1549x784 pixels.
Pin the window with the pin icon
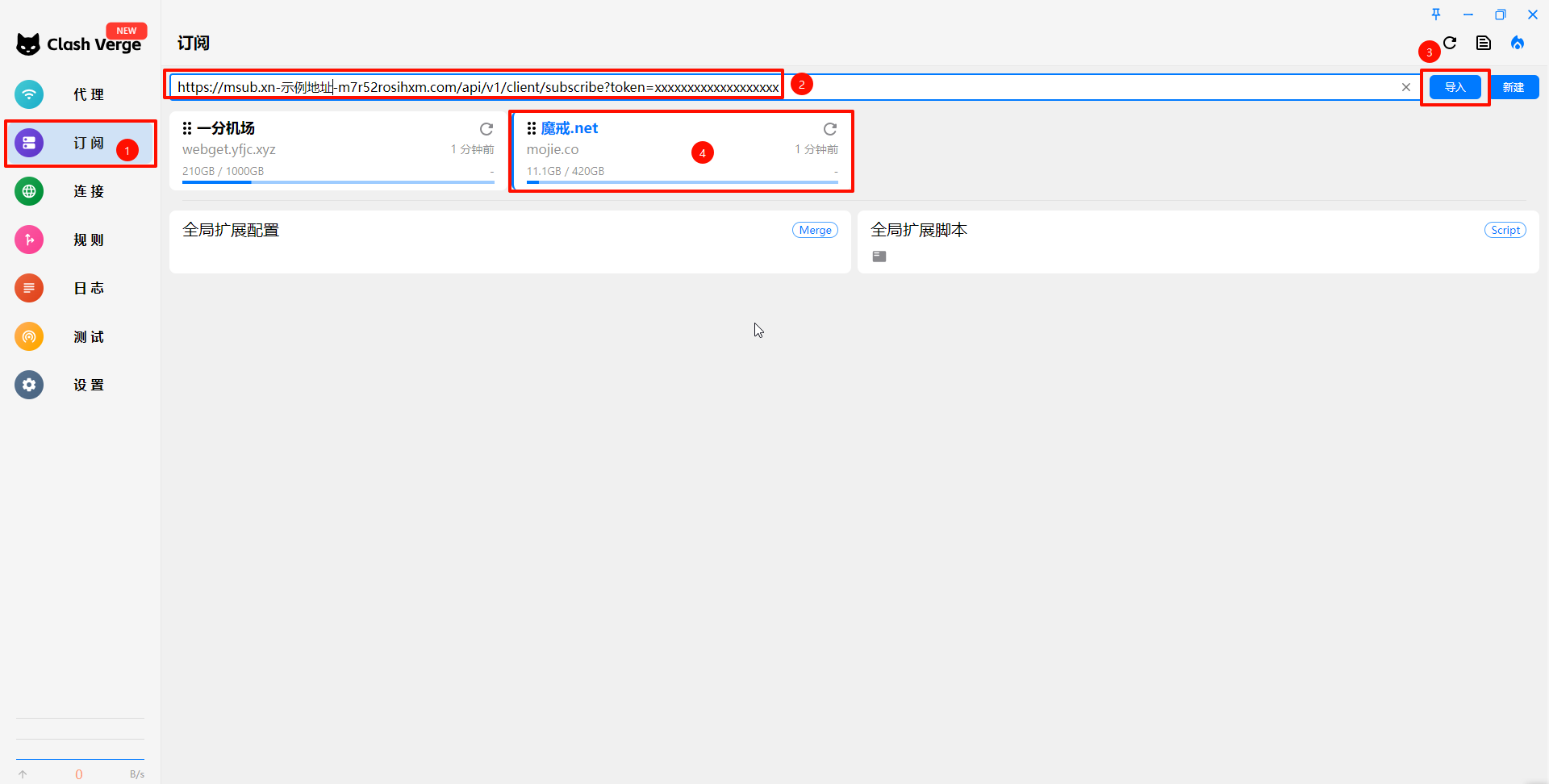(x=1436, y=15)
